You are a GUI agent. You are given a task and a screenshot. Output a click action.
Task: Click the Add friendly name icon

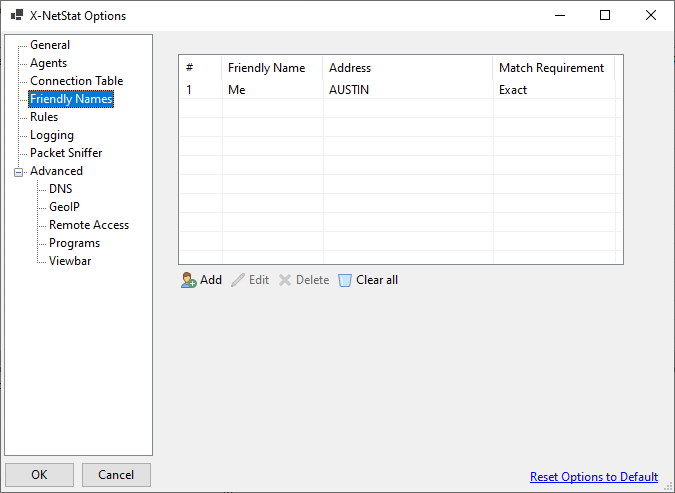189,280
